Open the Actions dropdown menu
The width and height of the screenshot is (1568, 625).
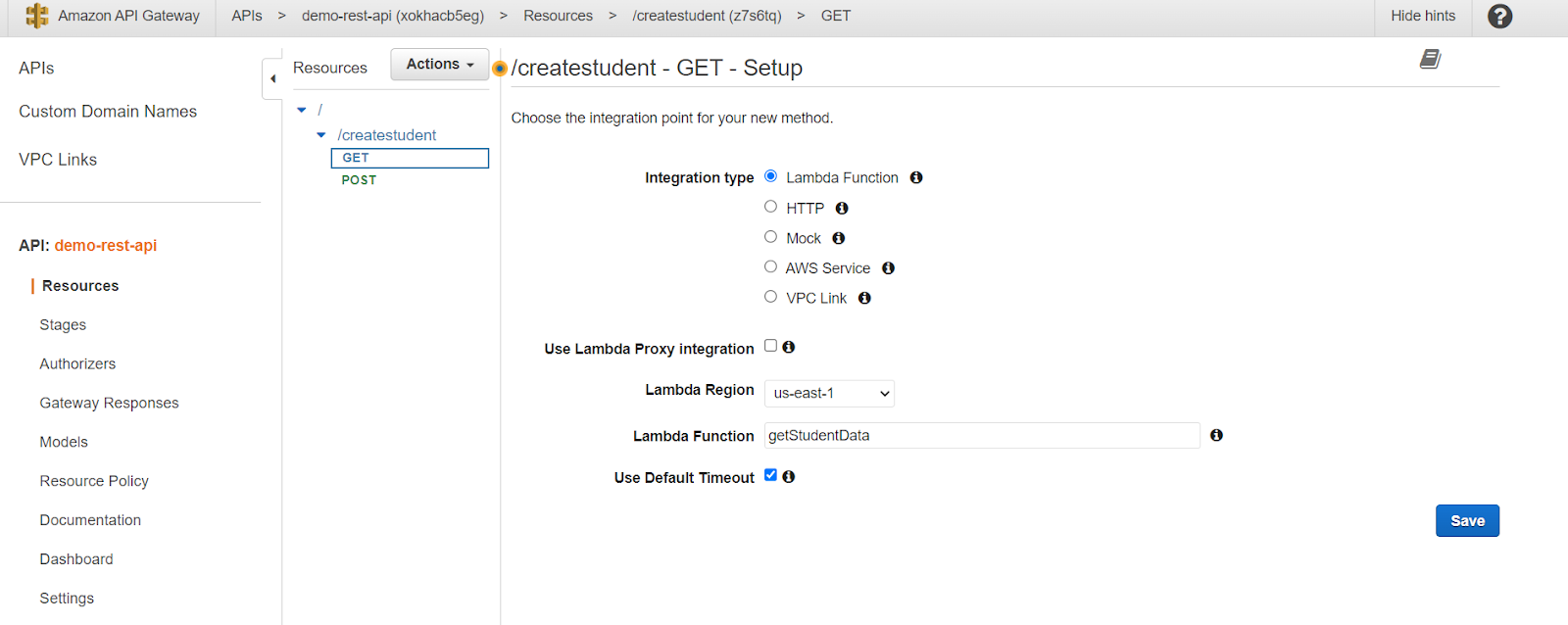[x=439, y=65]
